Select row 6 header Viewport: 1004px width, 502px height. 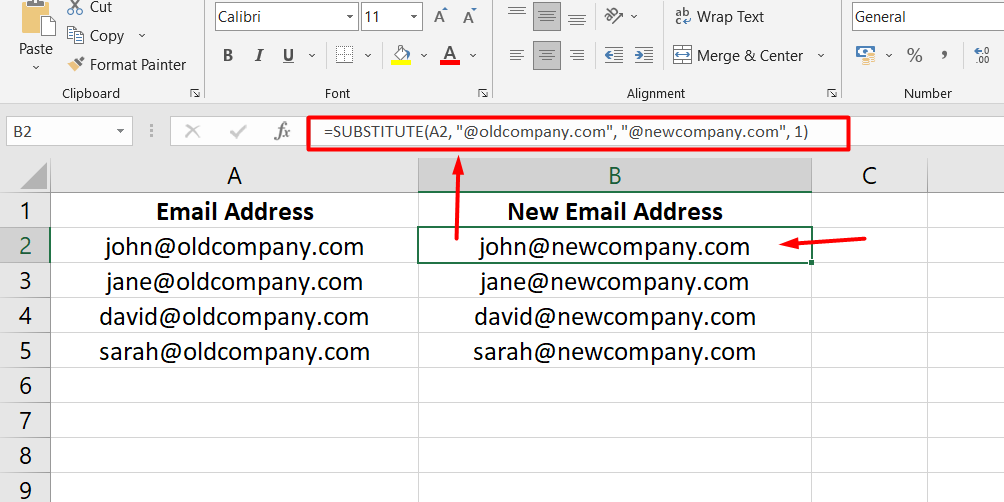(x=25, y=385)
